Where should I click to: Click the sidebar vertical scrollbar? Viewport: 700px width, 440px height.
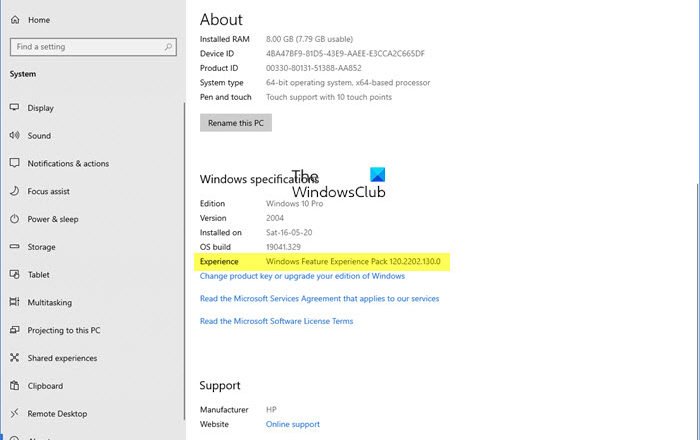coord(184,261)
